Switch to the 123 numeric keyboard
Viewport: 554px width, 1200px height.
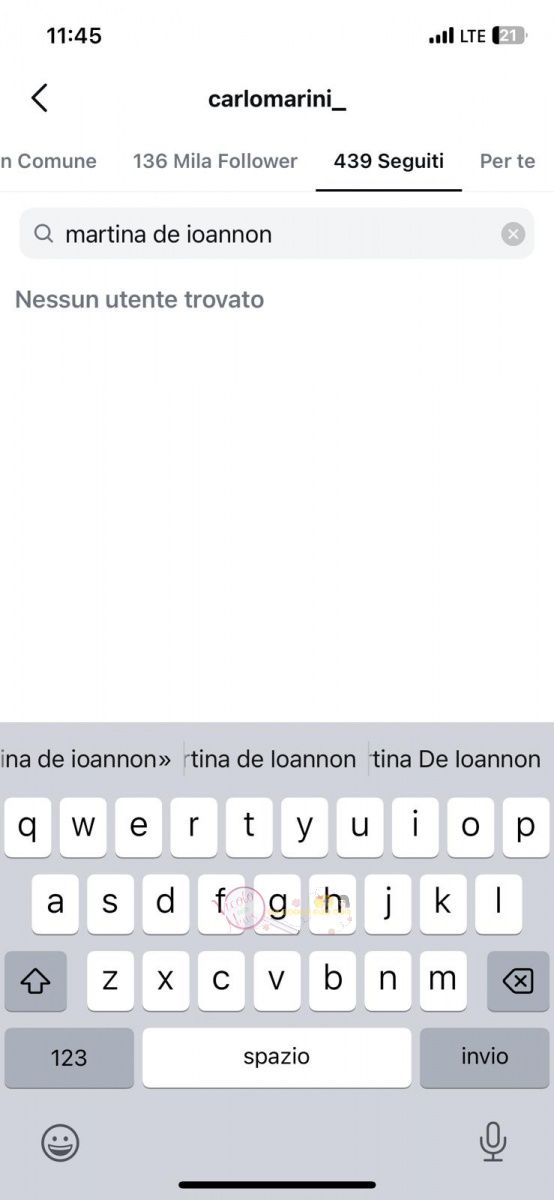point(69,1058)
